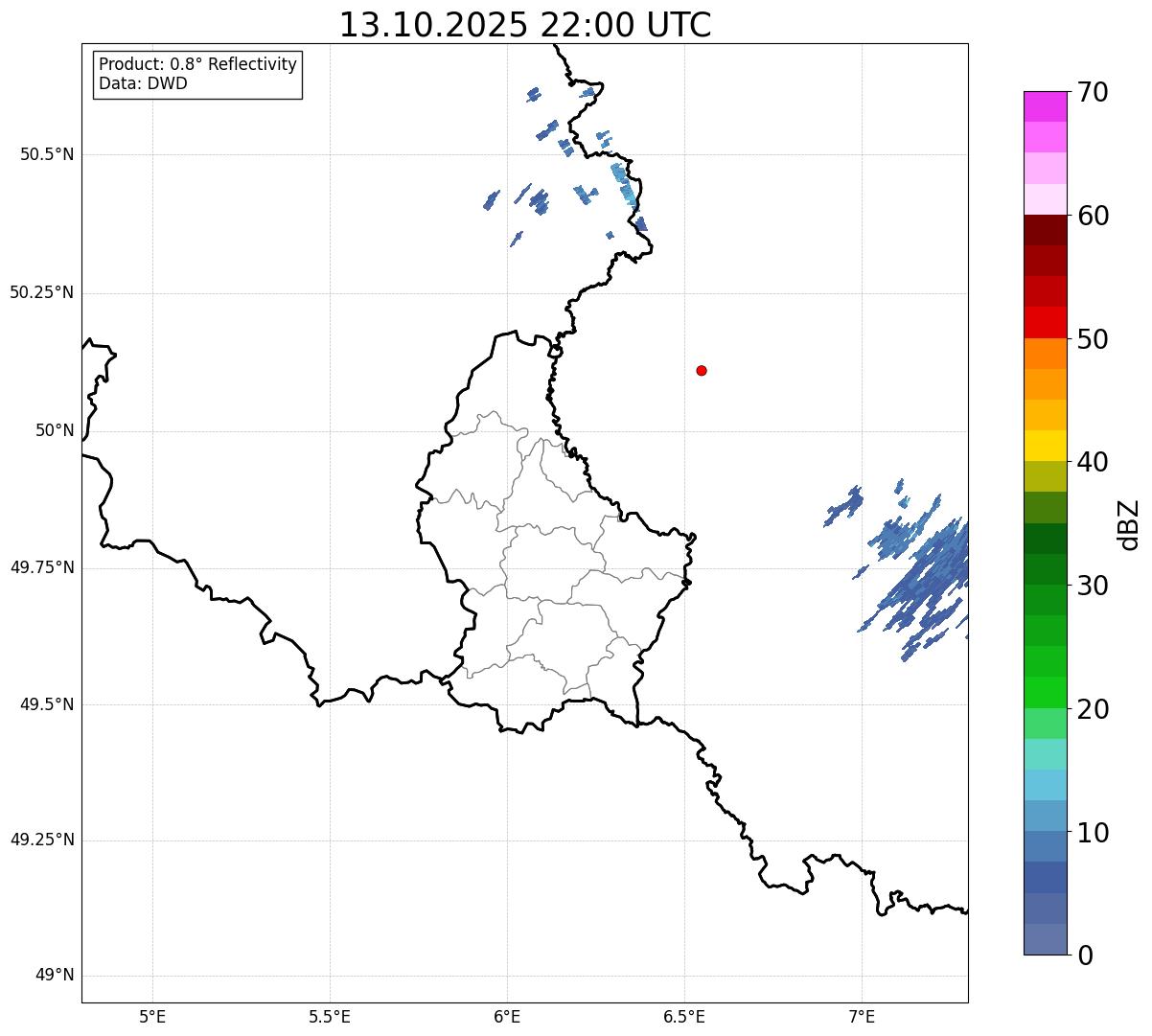
Task: Click the 49.75°N latitude label
Action: 42,567
